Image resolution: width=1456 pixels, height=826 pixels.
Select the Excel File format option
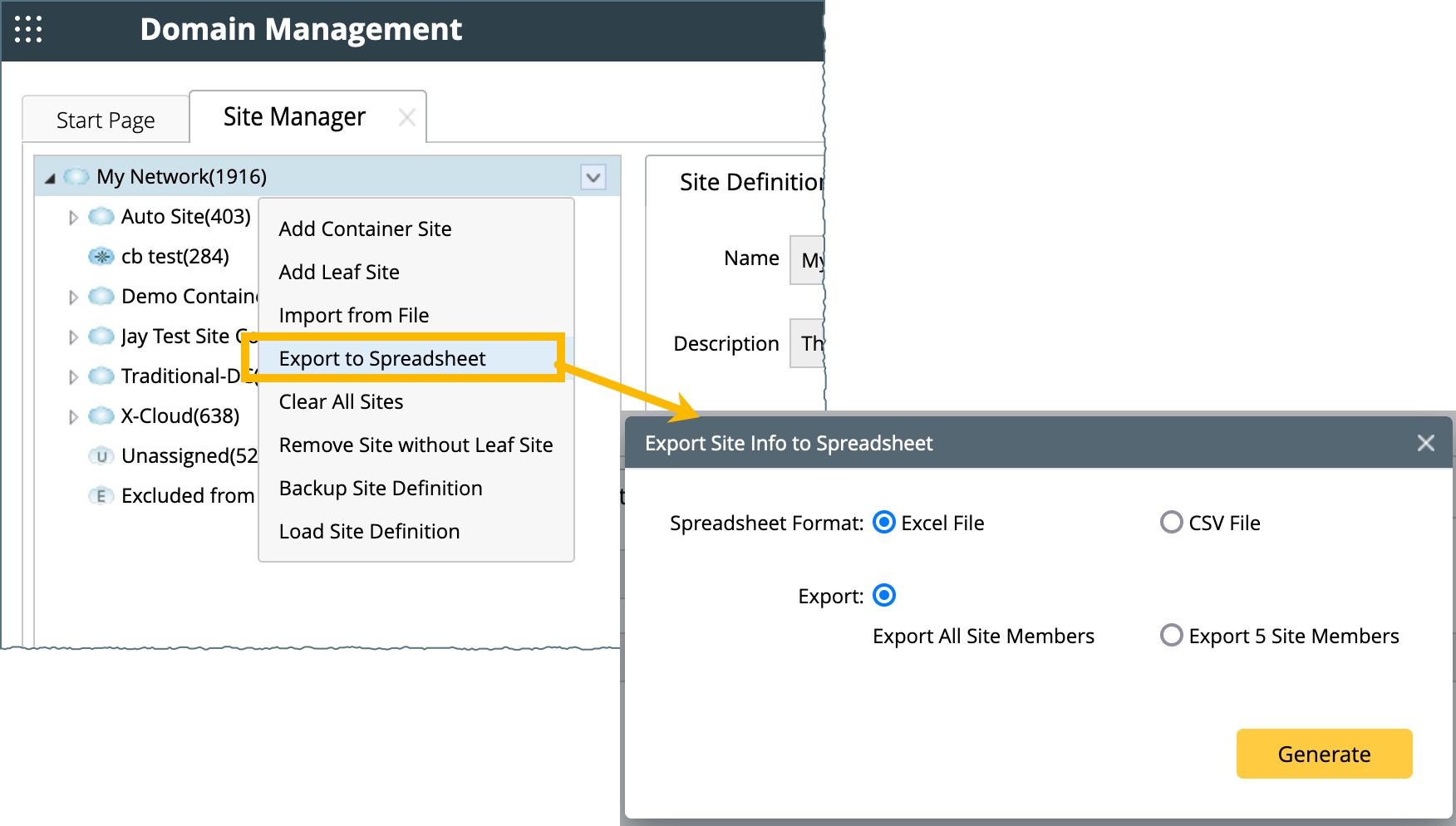(884, 523)
